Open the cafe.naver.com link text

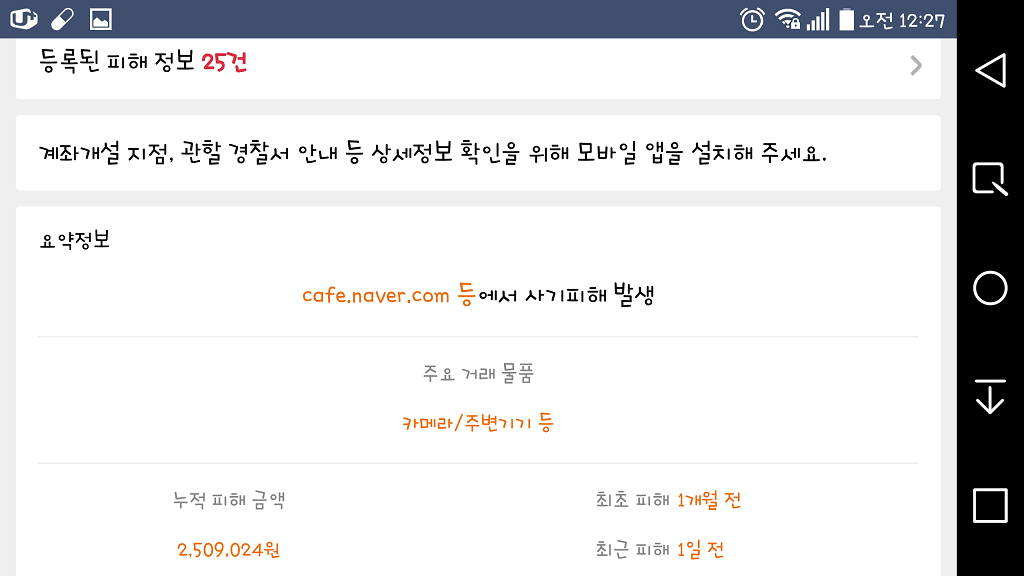coord(376,295)
